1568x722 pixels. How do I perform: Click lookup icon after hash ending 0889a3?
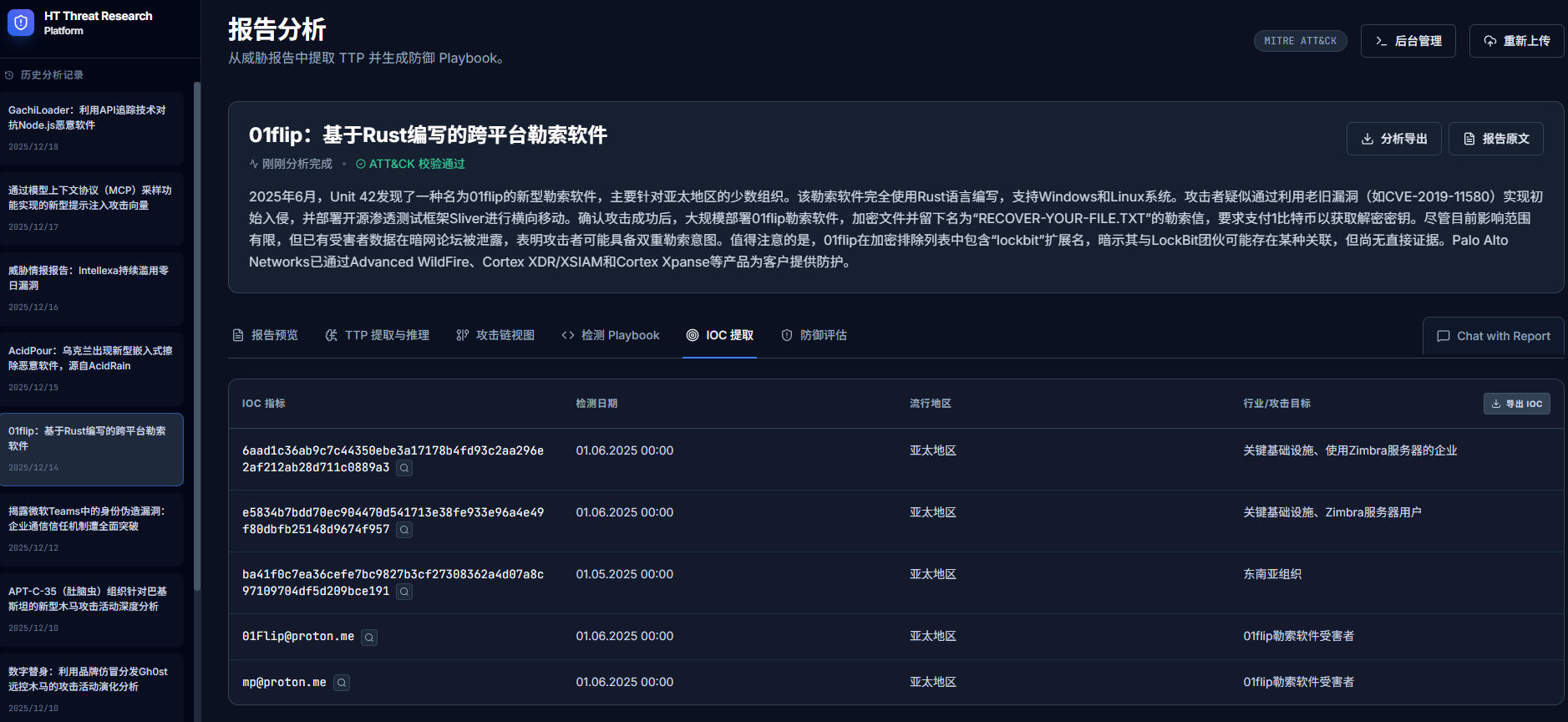point(404,469)
